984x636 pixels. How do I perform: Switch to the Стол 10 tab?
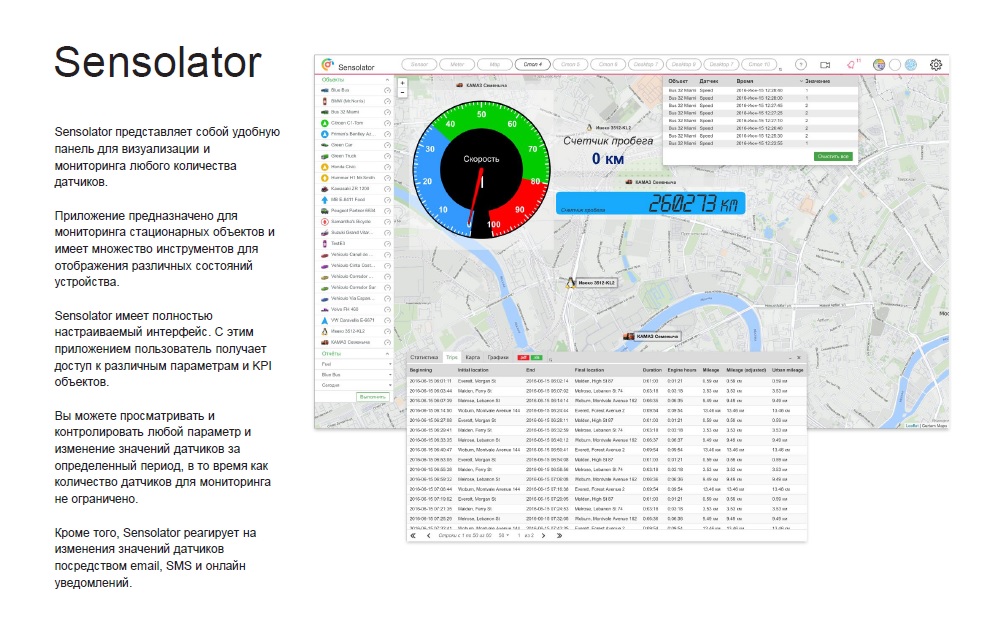click(x=758, y=65)
